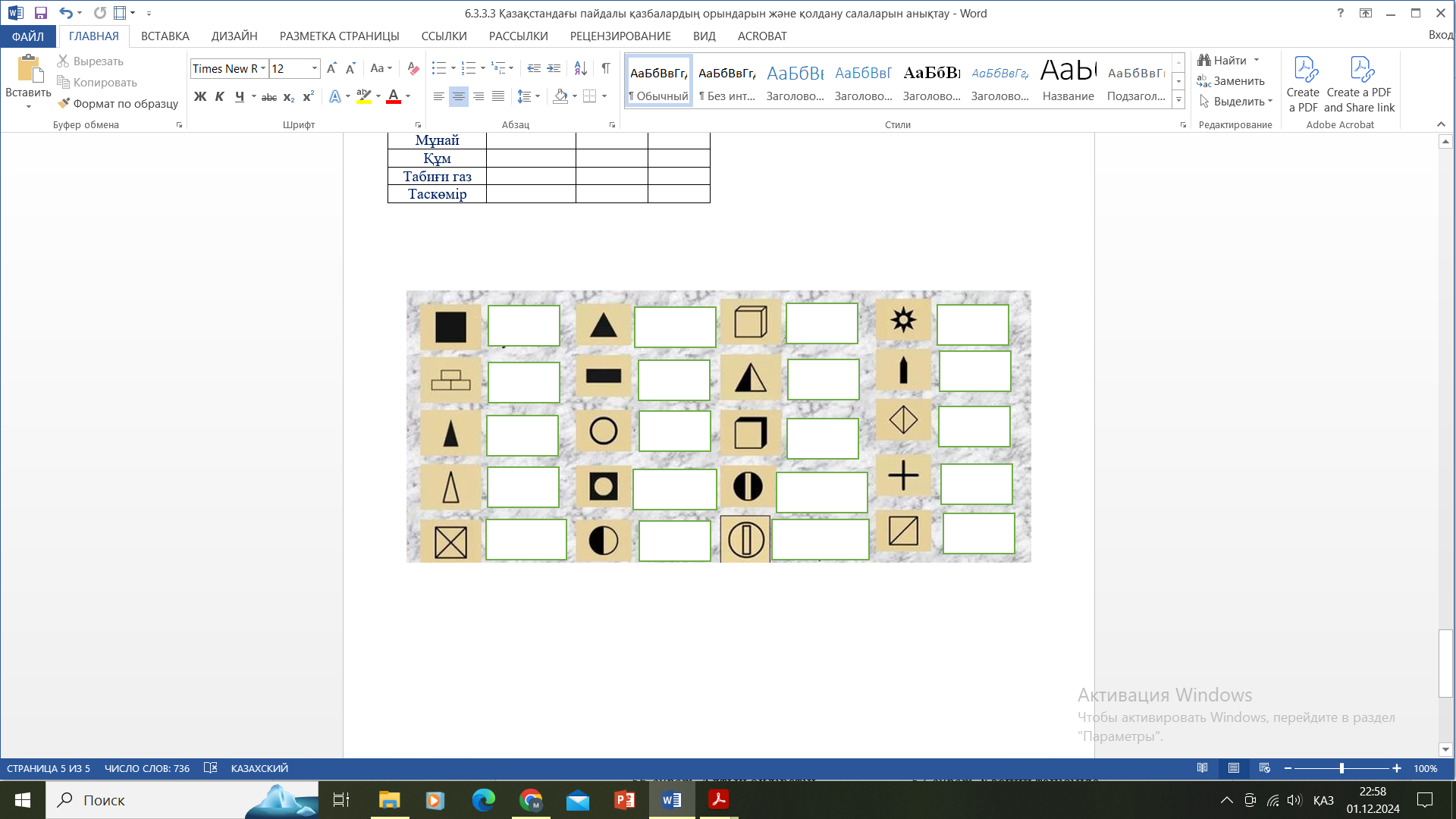Click the zoom slider handle in the status bar

(1341, 768)
